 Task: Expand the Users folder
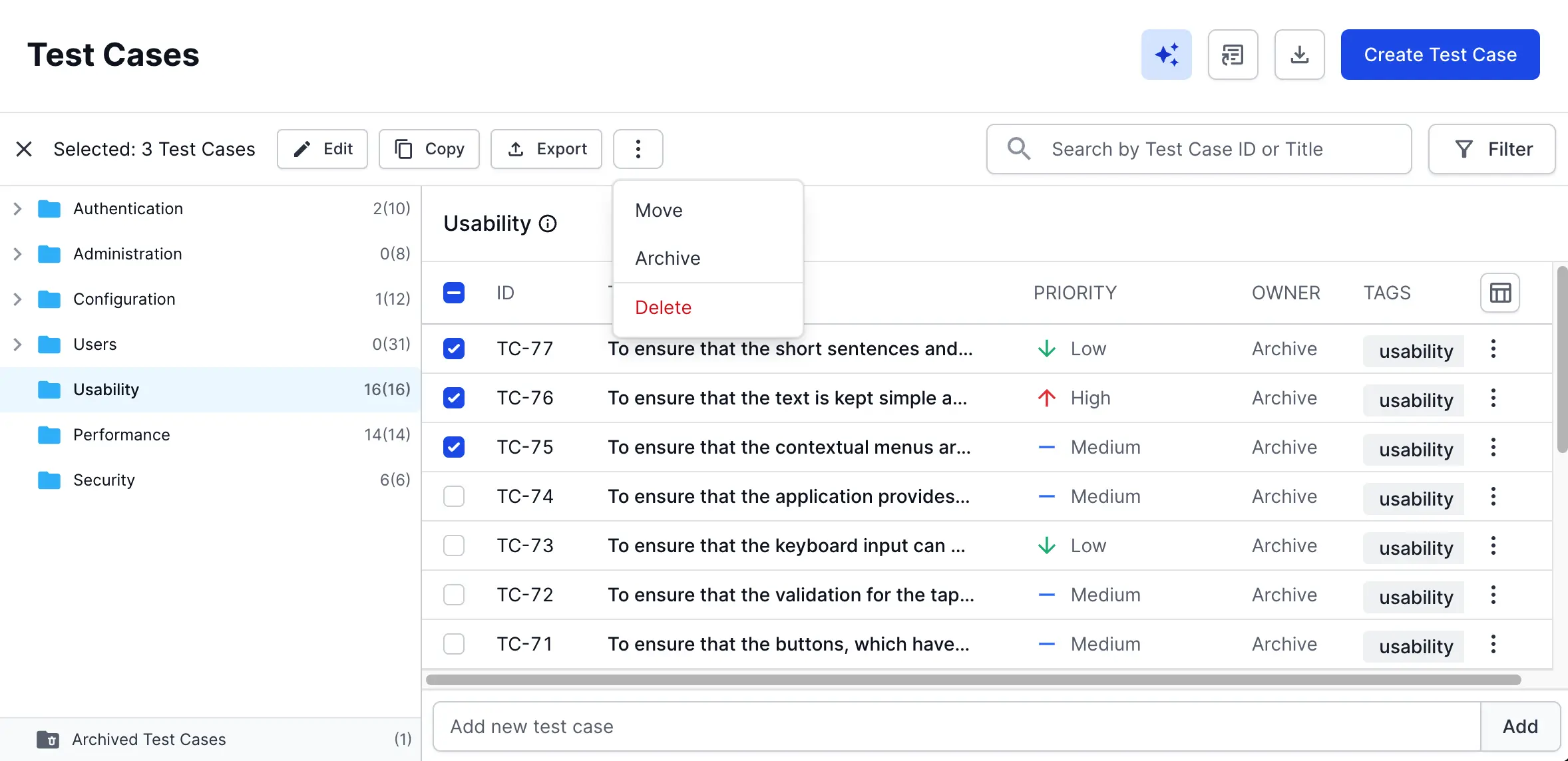(18, 345)
